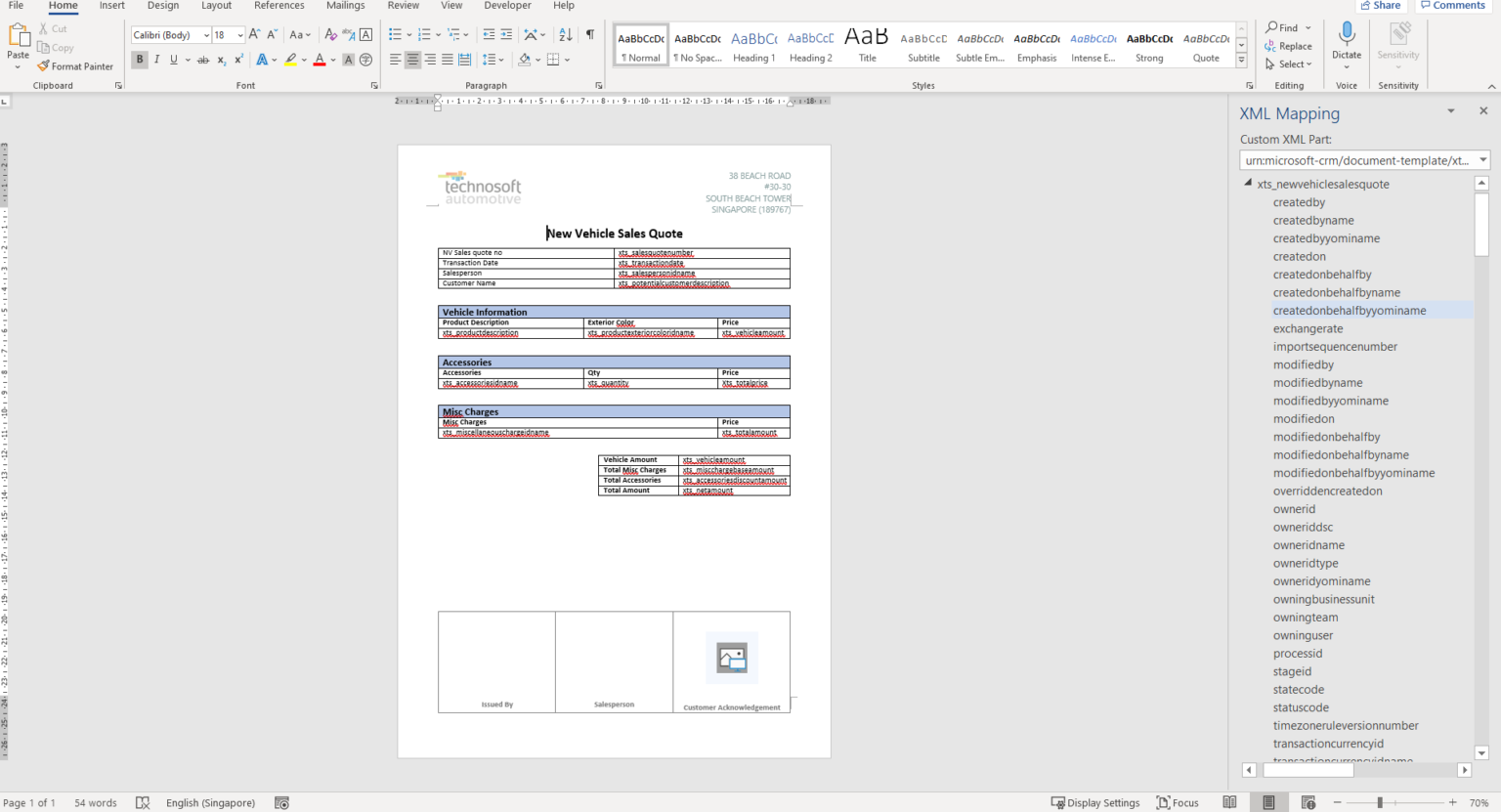Click the proofing errors icon in status bar

tap(143, 802)
